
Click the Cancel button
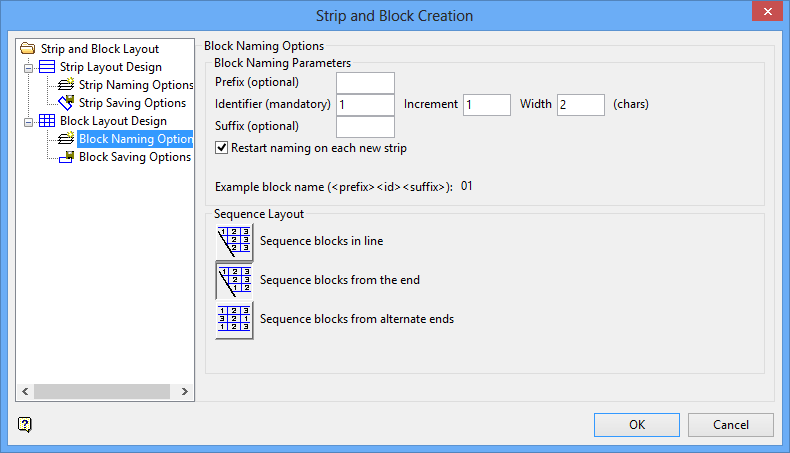730,425
